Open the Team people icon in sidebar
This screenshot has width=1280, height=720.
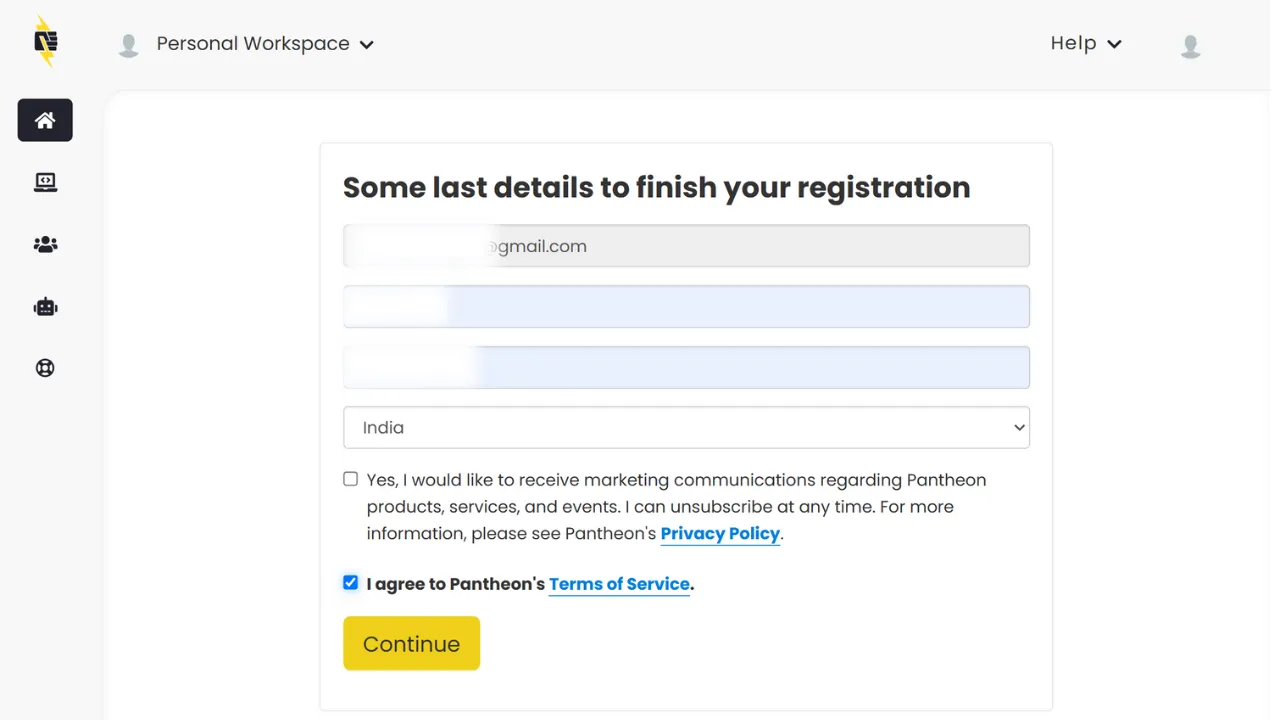(45, 244)
